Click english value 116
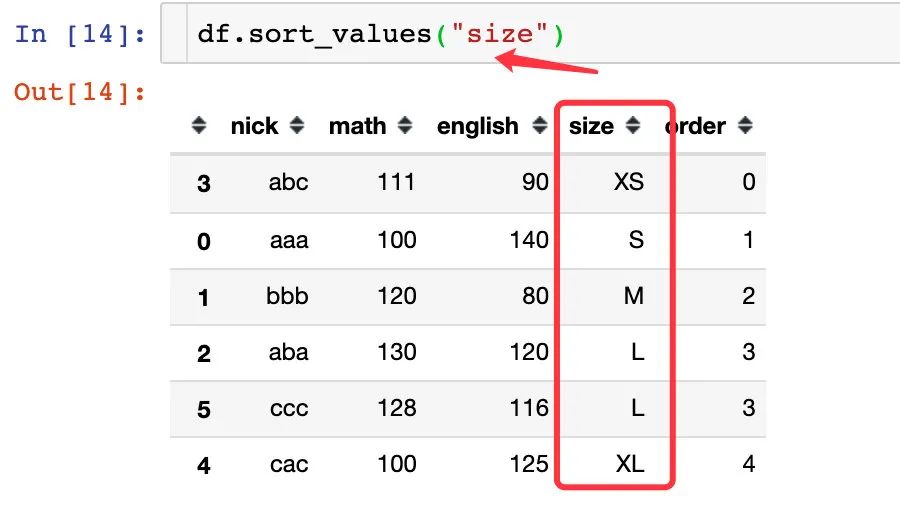 529,408
